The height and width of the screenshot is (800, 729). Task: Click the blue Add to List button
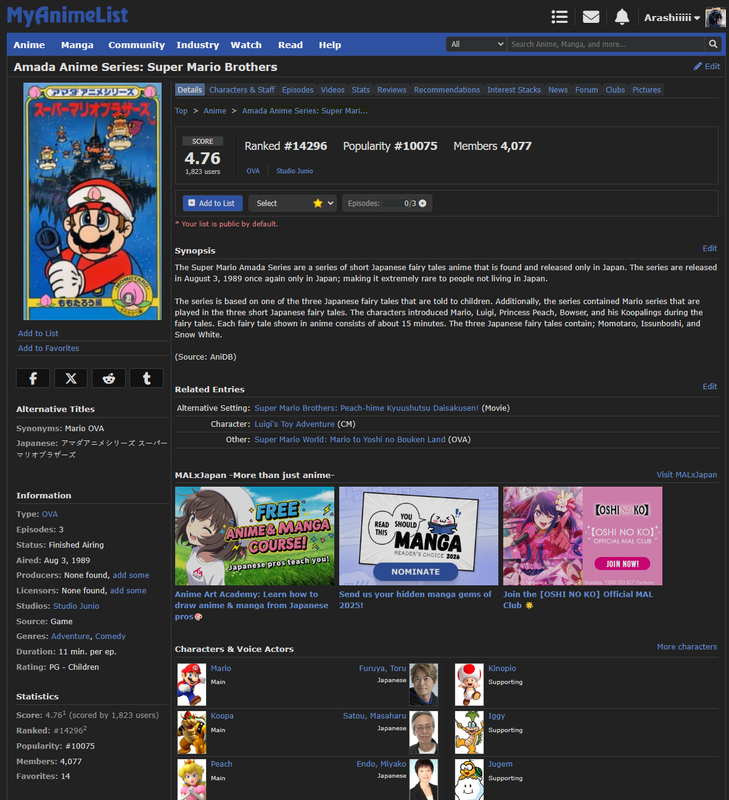pyautogui.click(x=213, y=203)
